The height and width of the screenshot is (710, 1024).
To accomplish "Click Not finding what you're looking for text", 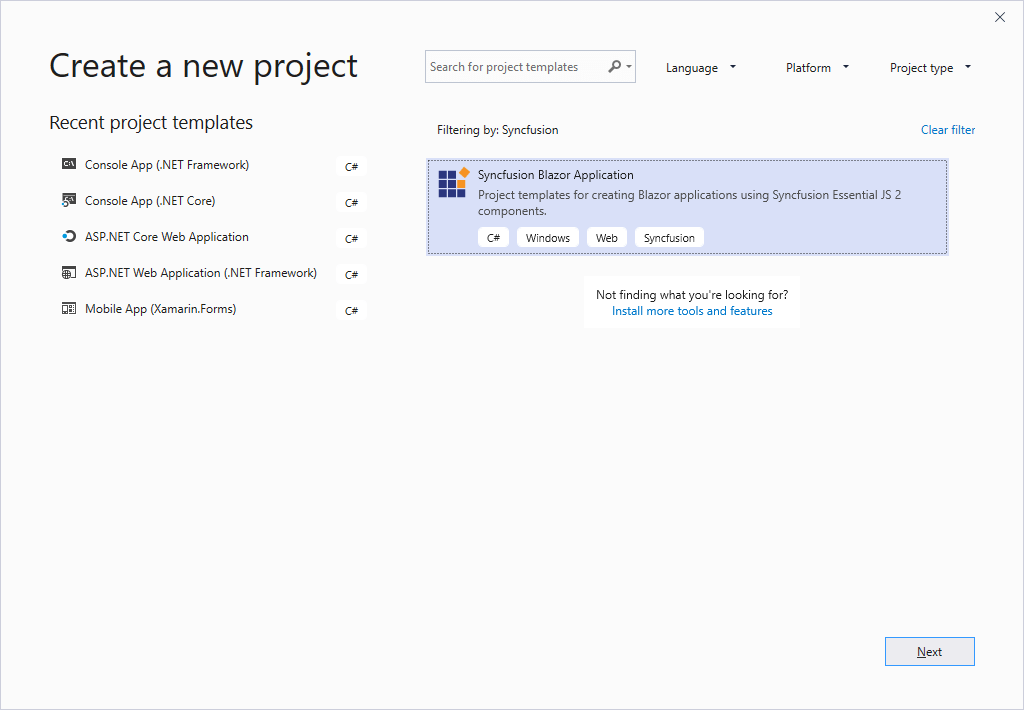I will click(x=692, y=295).
